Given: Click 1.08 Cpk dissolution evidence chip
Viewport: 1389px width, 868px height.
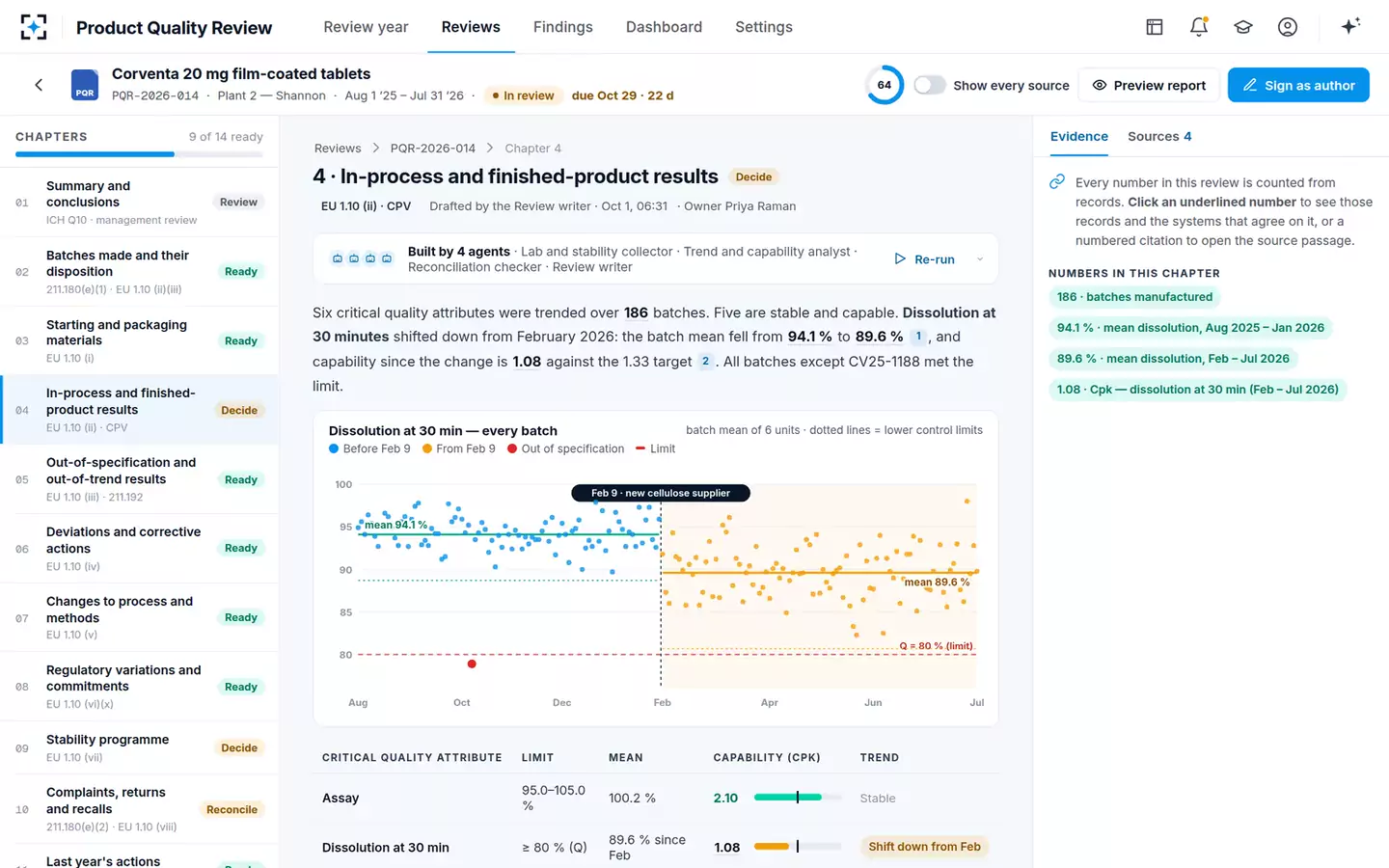Looking at the screenshot, I should [1198, 390].
